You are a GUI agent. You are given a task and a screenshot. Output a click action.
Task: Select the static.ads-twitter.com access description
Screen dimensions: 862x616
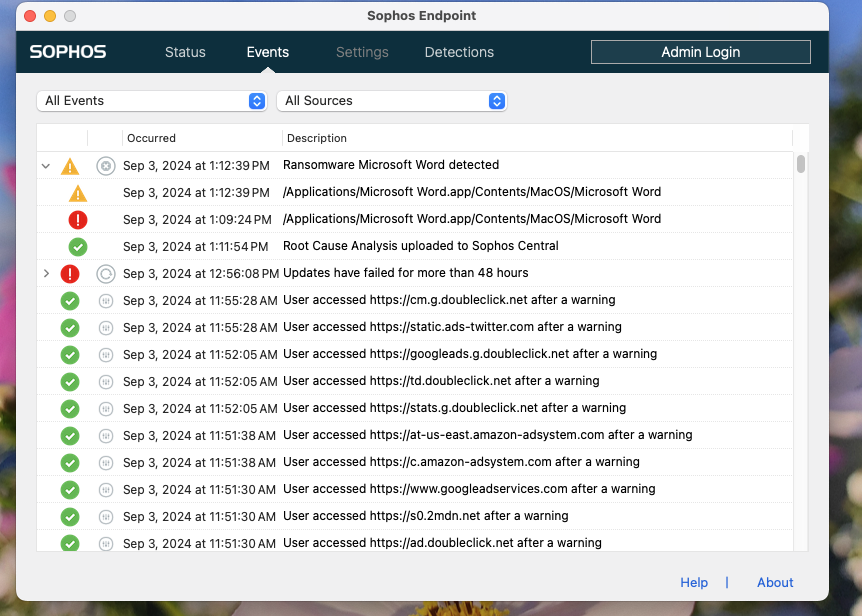pos(452,326)
